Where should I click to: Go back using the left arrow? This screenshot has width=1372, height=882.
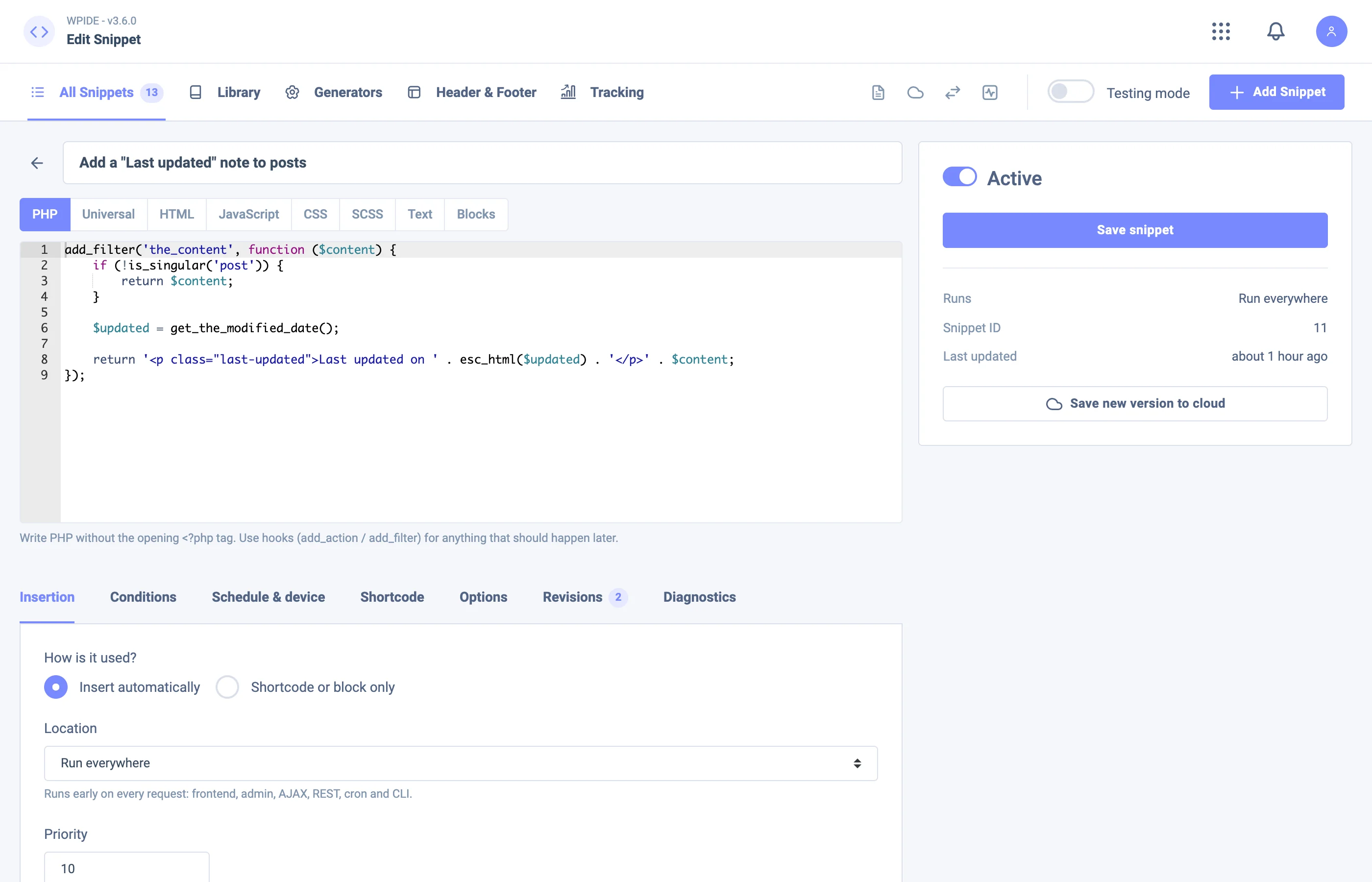[x=37, y=163]
